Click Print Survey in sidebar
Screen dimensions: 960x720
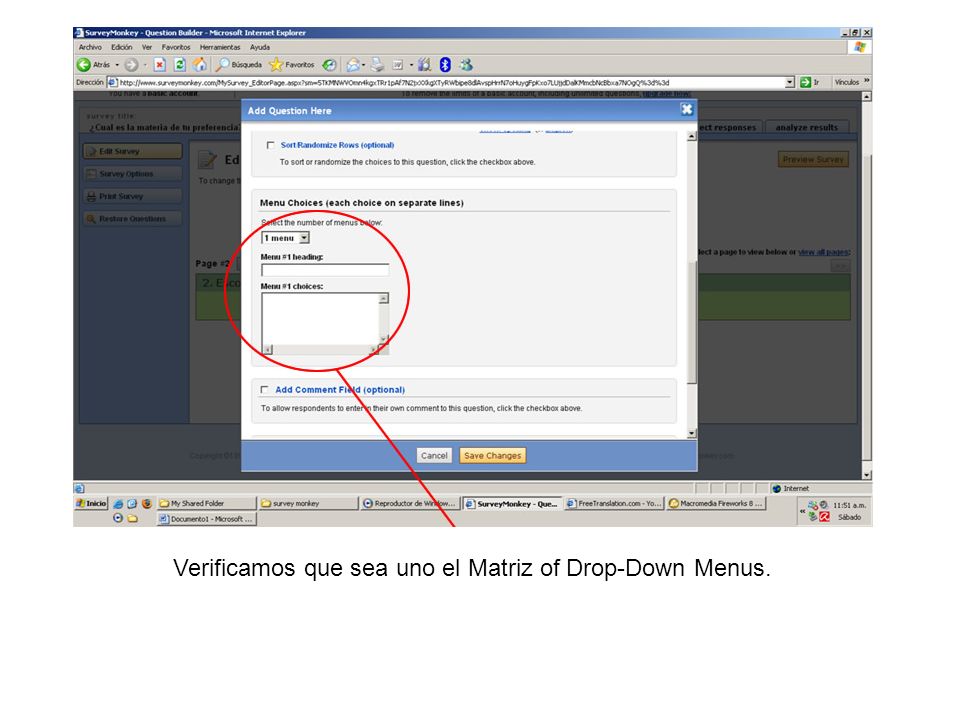[x=133, y=197]
